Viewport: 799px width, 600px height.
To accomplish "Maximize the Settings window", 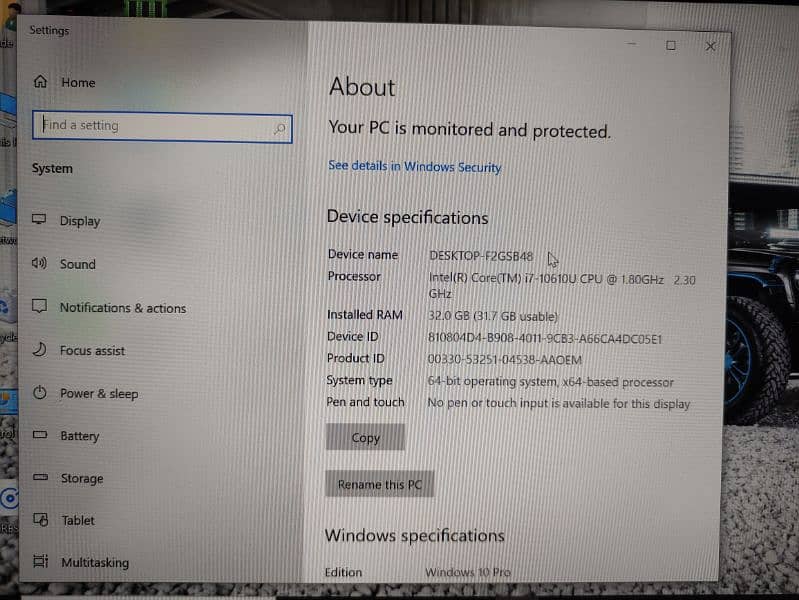I will [671, 46].
